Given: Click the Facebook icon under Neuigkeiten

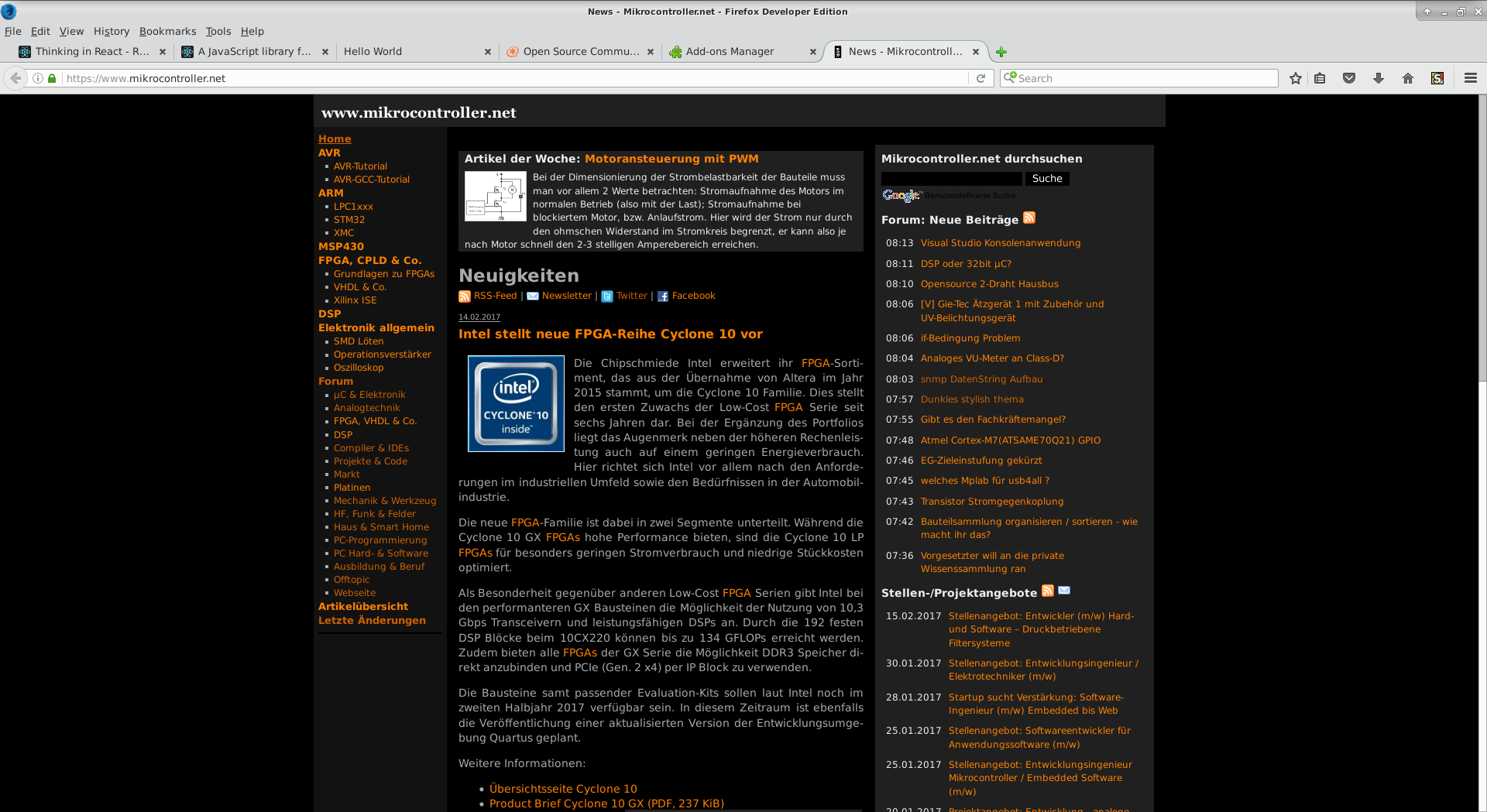Looking at the screenshot, I should pyautogui.click(x=663, y=296).
